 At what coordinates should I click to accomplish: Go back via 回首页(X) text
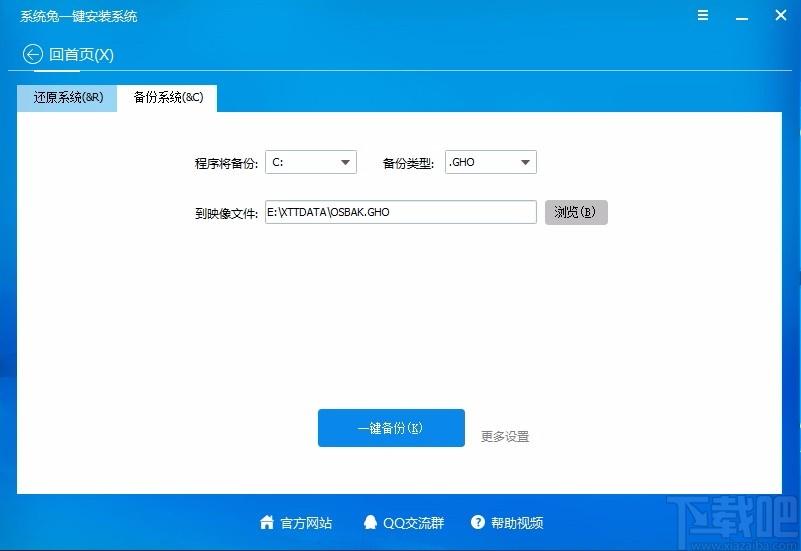pos(81,55)
